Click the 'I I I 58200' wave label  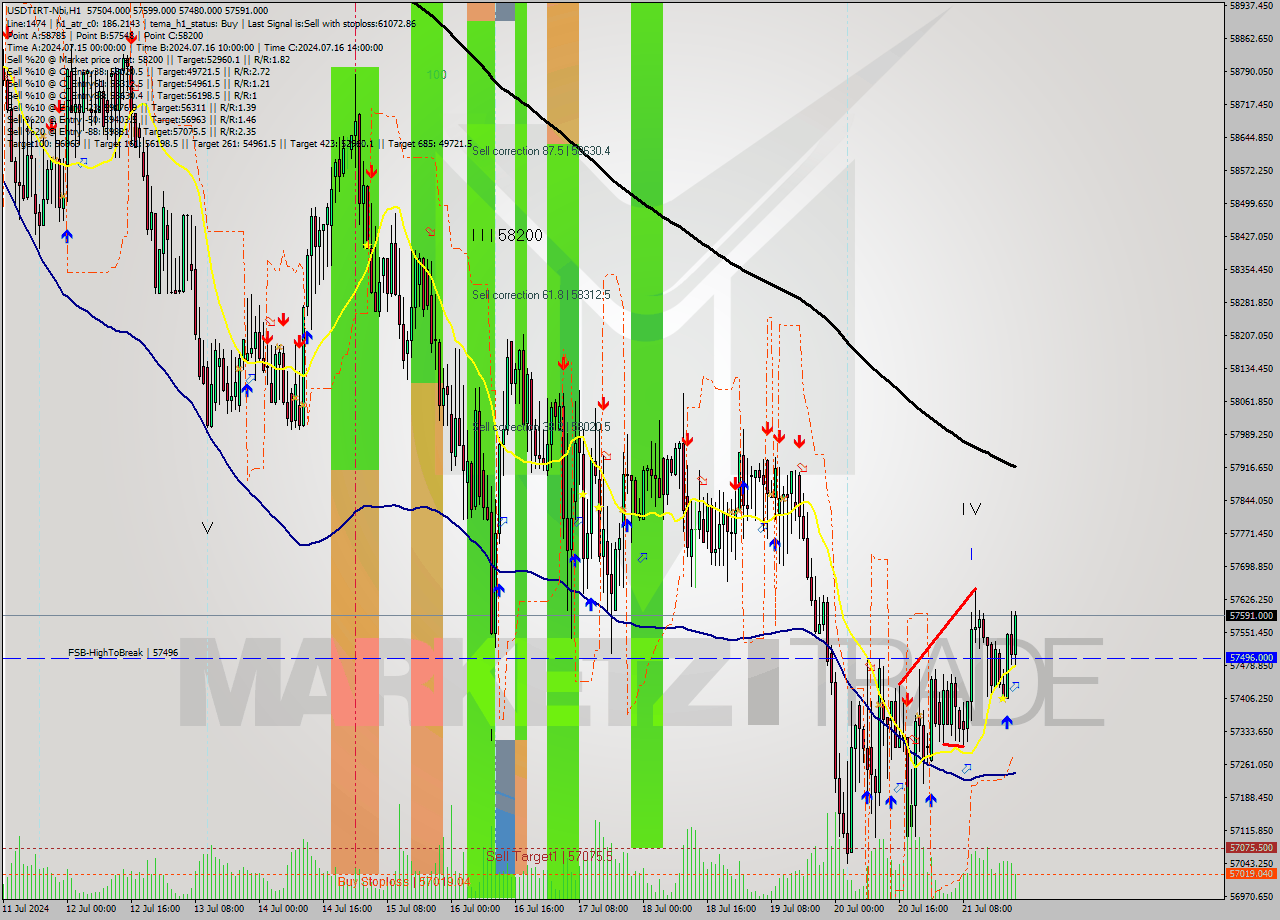(x=507, y=235)
